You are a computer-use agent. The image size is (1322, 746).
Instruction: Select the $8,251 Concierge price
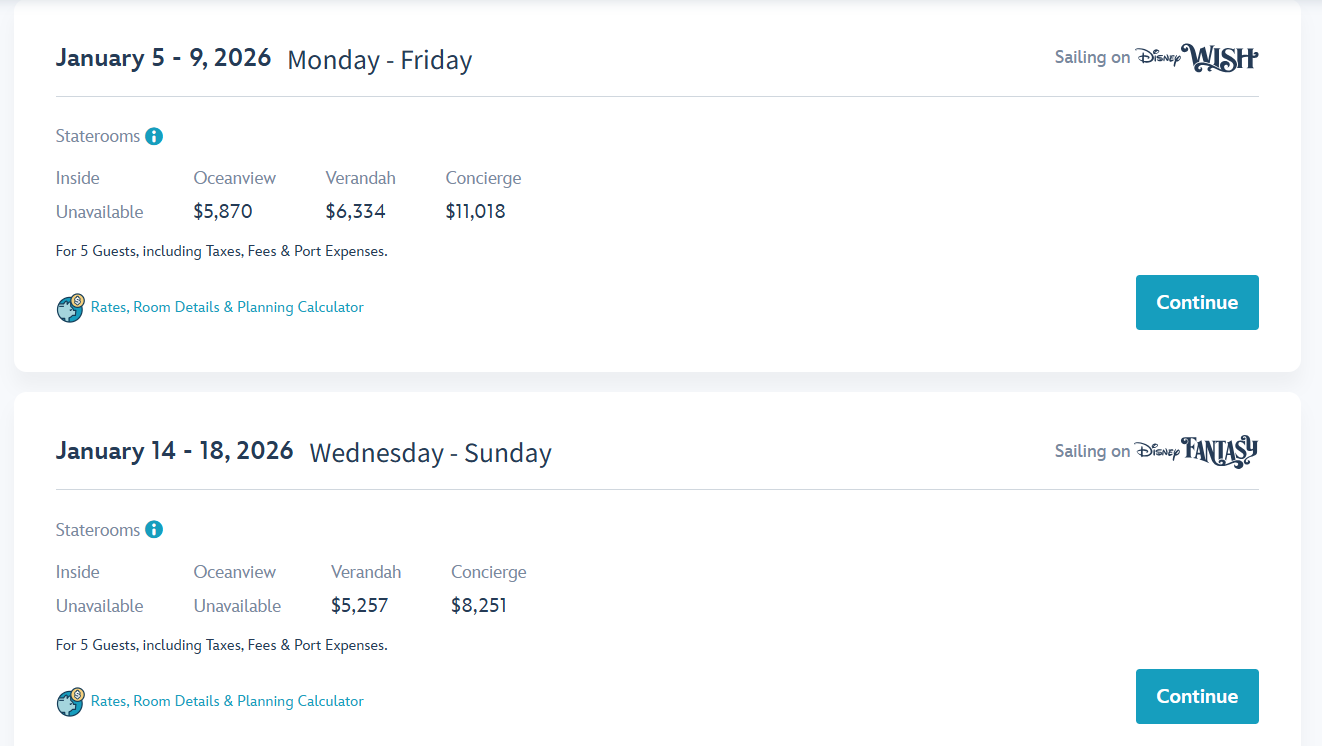click(479, 605)
